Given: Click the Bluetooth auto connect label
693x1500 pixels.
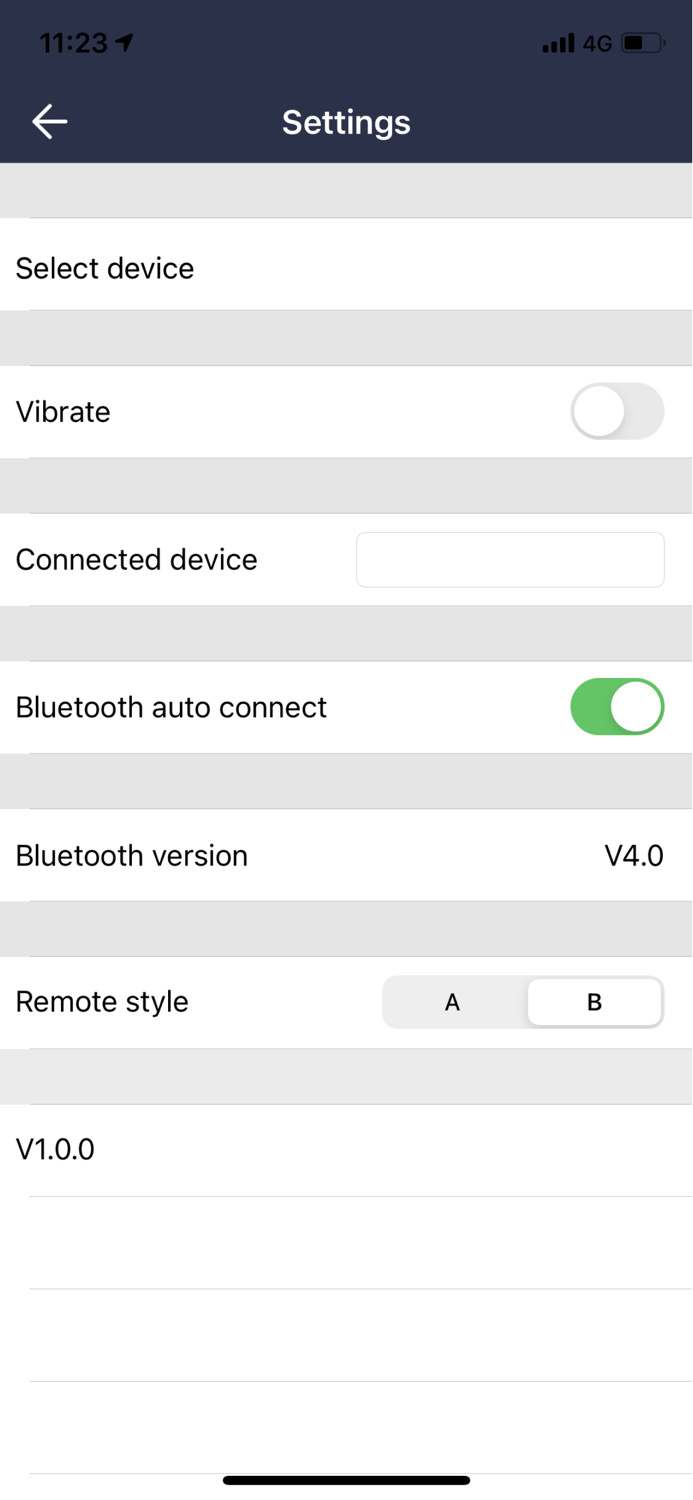Looking at the screenshot, I should (170, 706).
